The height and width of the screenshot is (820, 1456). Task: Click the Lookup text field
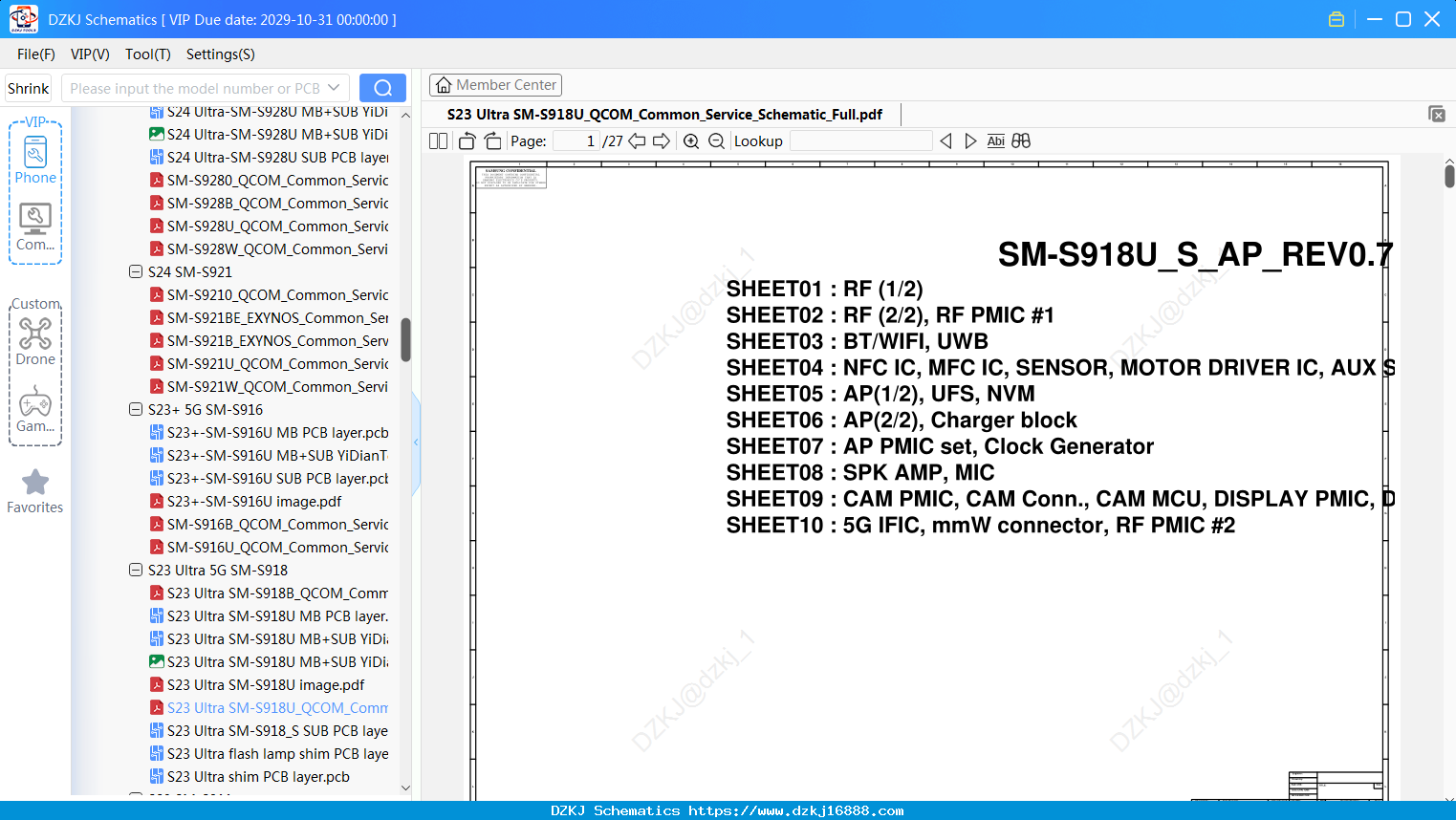[860, 141]
